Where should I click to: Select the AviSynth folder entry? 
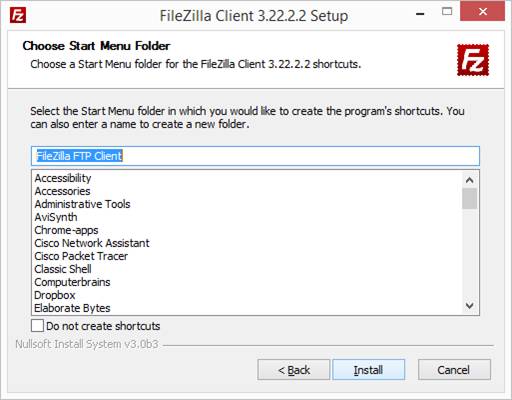(x=56, y=217)
